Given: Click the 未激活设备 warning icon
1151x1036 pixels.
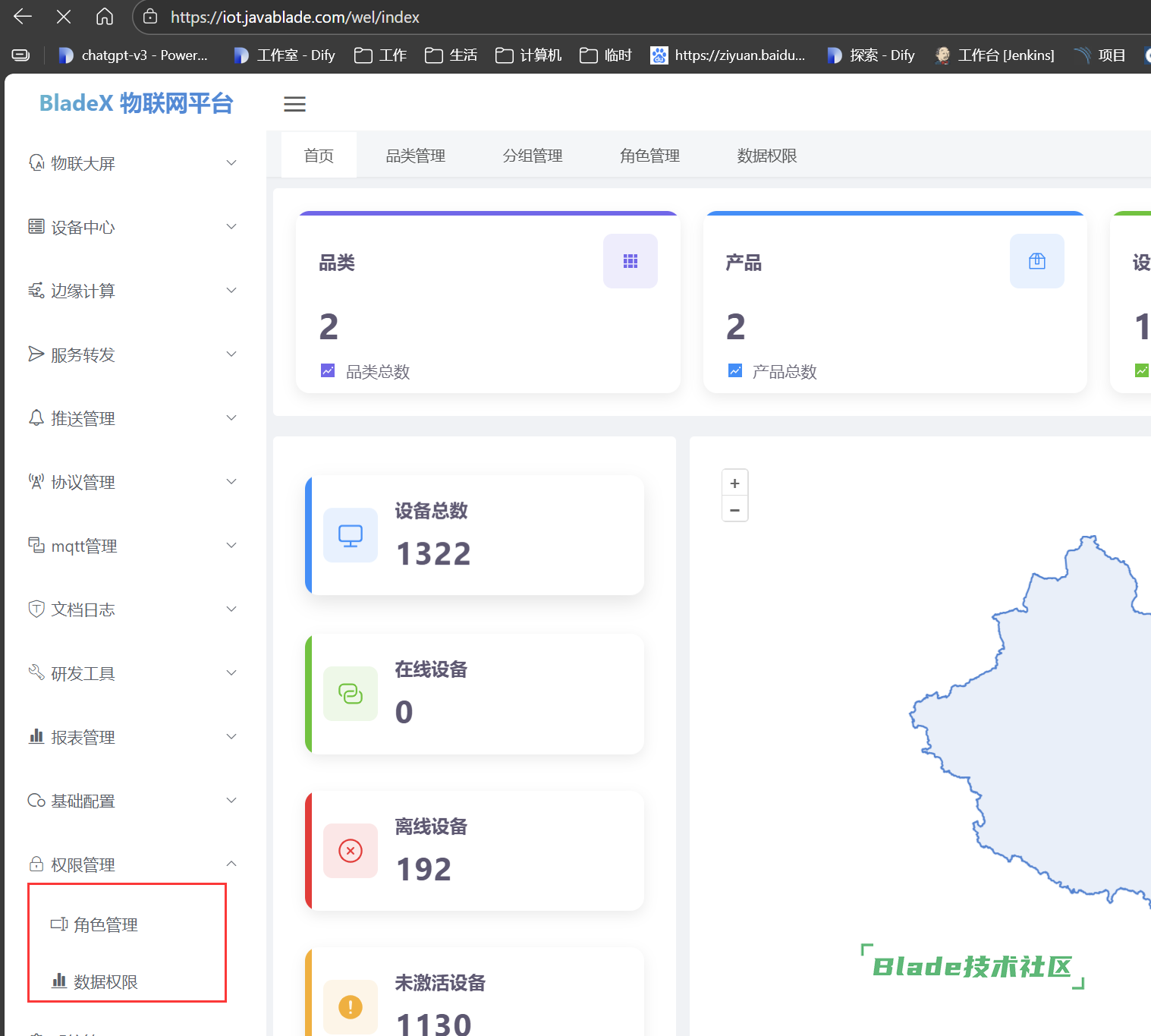Looking at the screenshot, I should [350, 1007].
